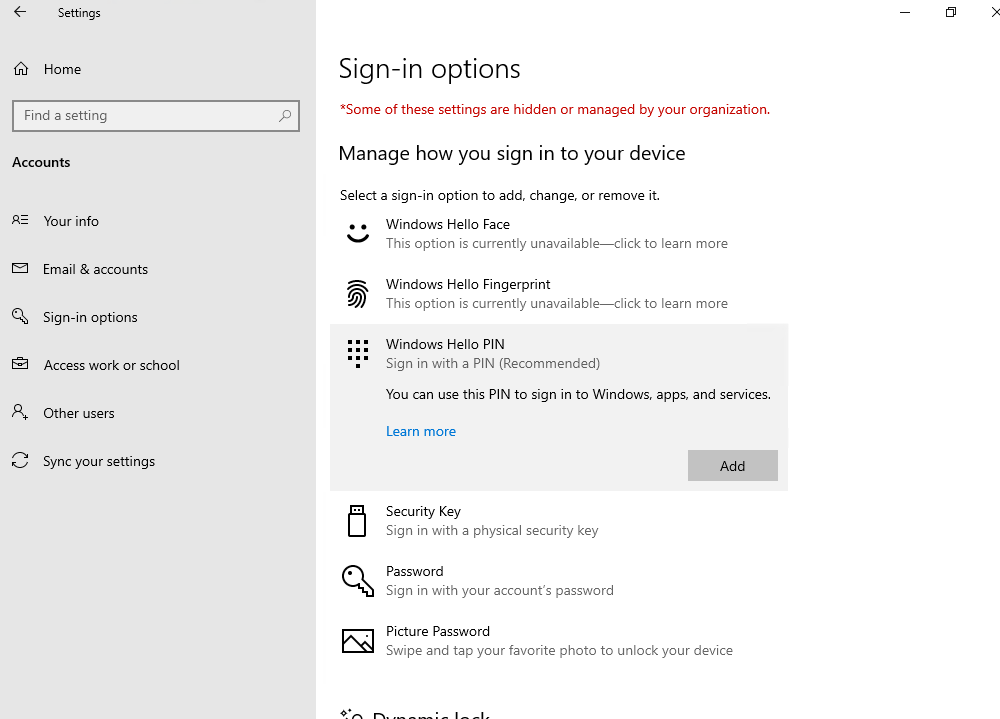1000x719 pixels.
Task: Click the Security Key USB icon
Action: pyautogui.click(x=357, y=521)
